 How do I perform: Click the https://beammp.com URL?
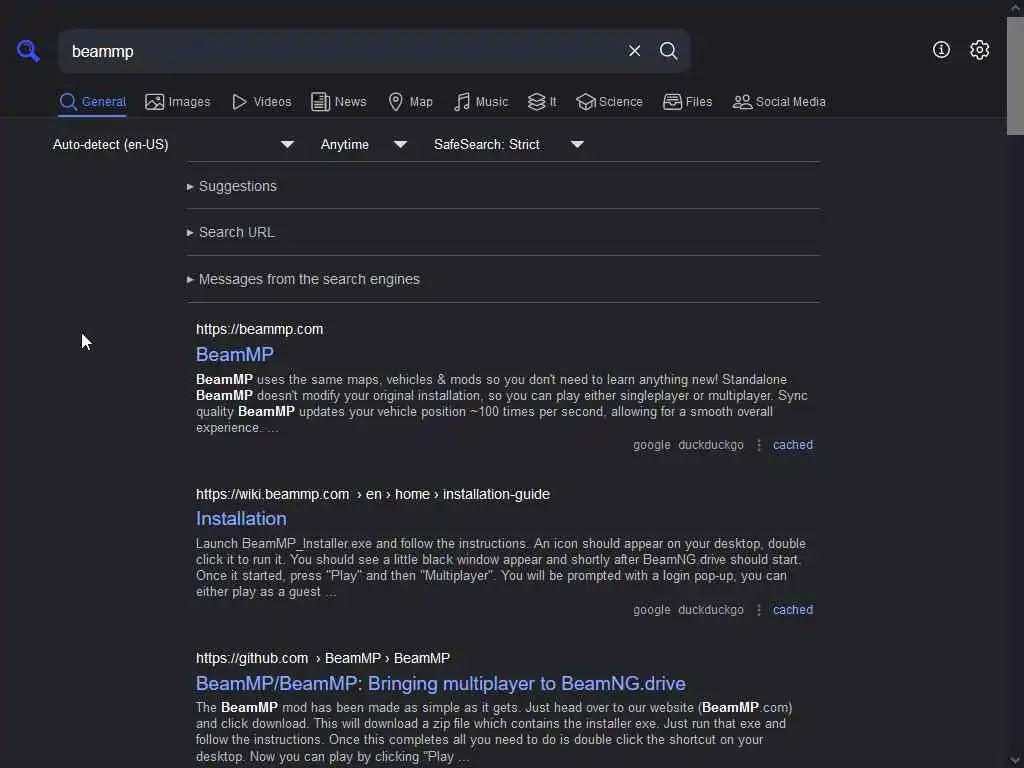[x=259, y=329]
